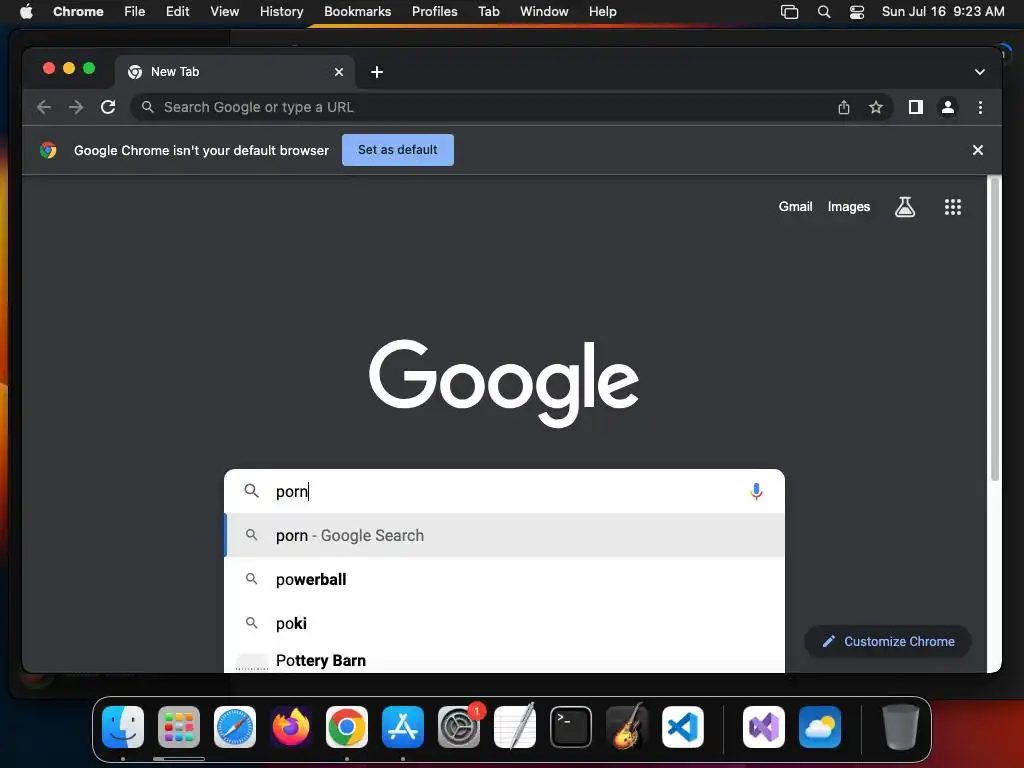Click the share page icon in address bar

844,107
